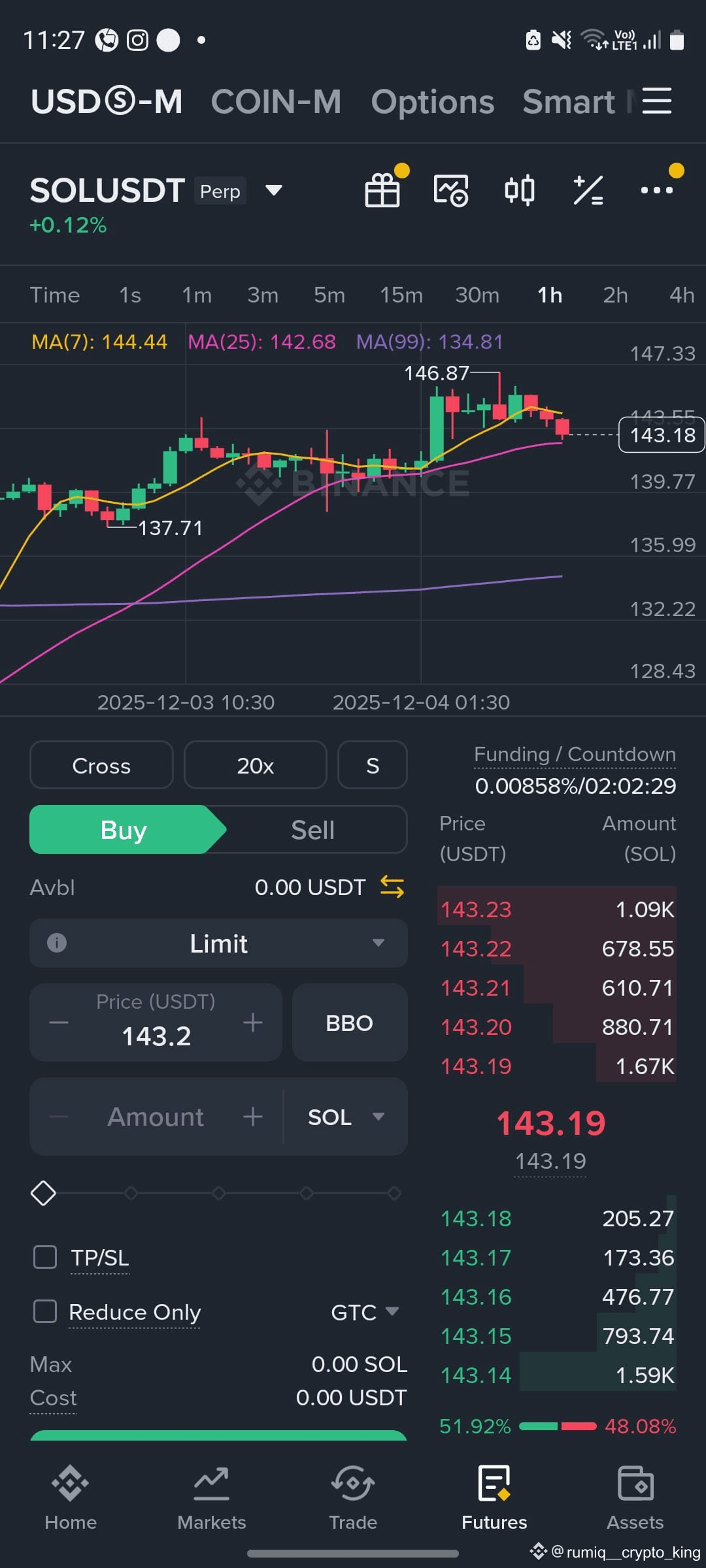
Task: Open the hamburger menu icon
Action: pos(656,101)
